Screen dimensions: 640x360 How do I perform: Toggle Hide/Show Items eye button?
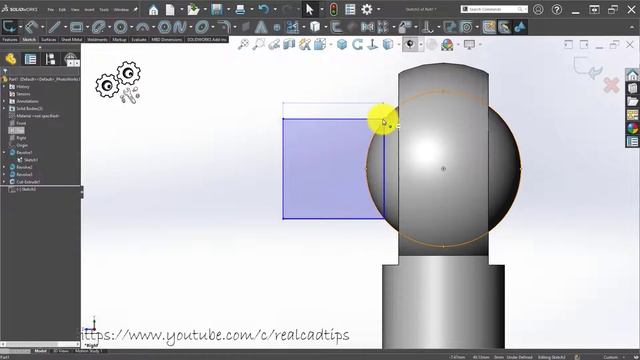pyautogui.click(x=410, y=44)
